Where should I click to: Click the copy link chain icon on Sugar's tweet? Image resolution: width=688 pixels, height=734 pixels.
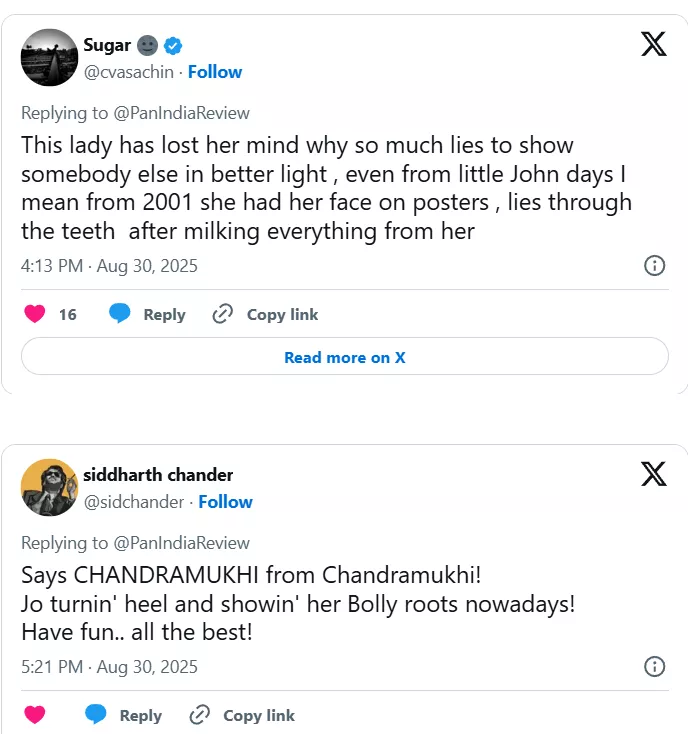[223, 314]
